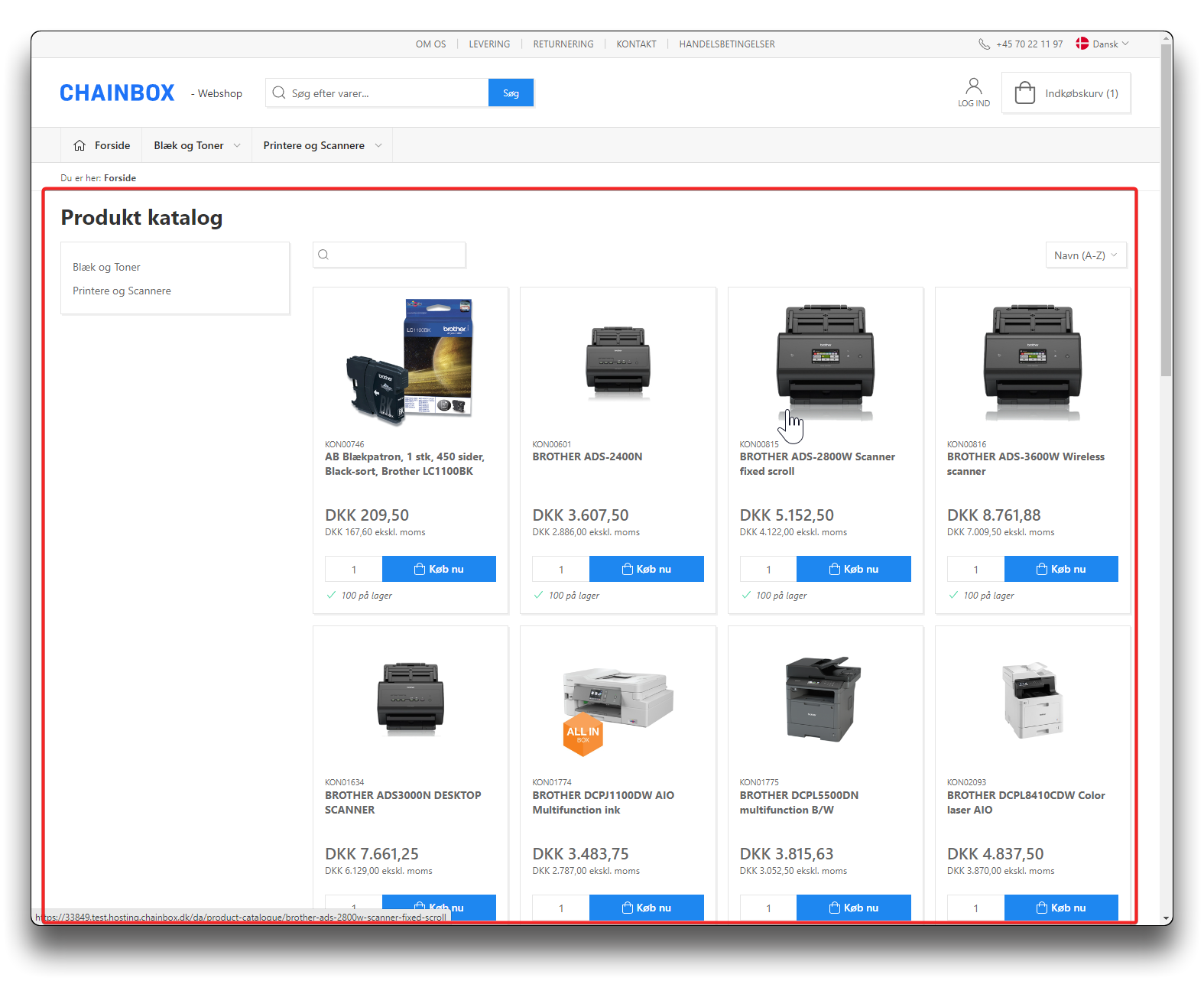Click the Danish flag icon
Viewport: 1204px width, 981px height.
(x=1082, y=44)
